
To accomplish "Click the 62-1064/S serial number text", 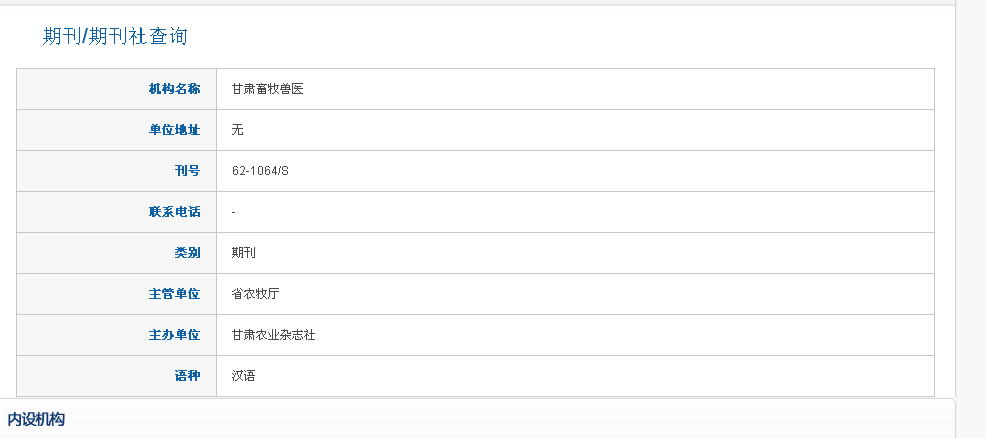I will click(260, 171).
